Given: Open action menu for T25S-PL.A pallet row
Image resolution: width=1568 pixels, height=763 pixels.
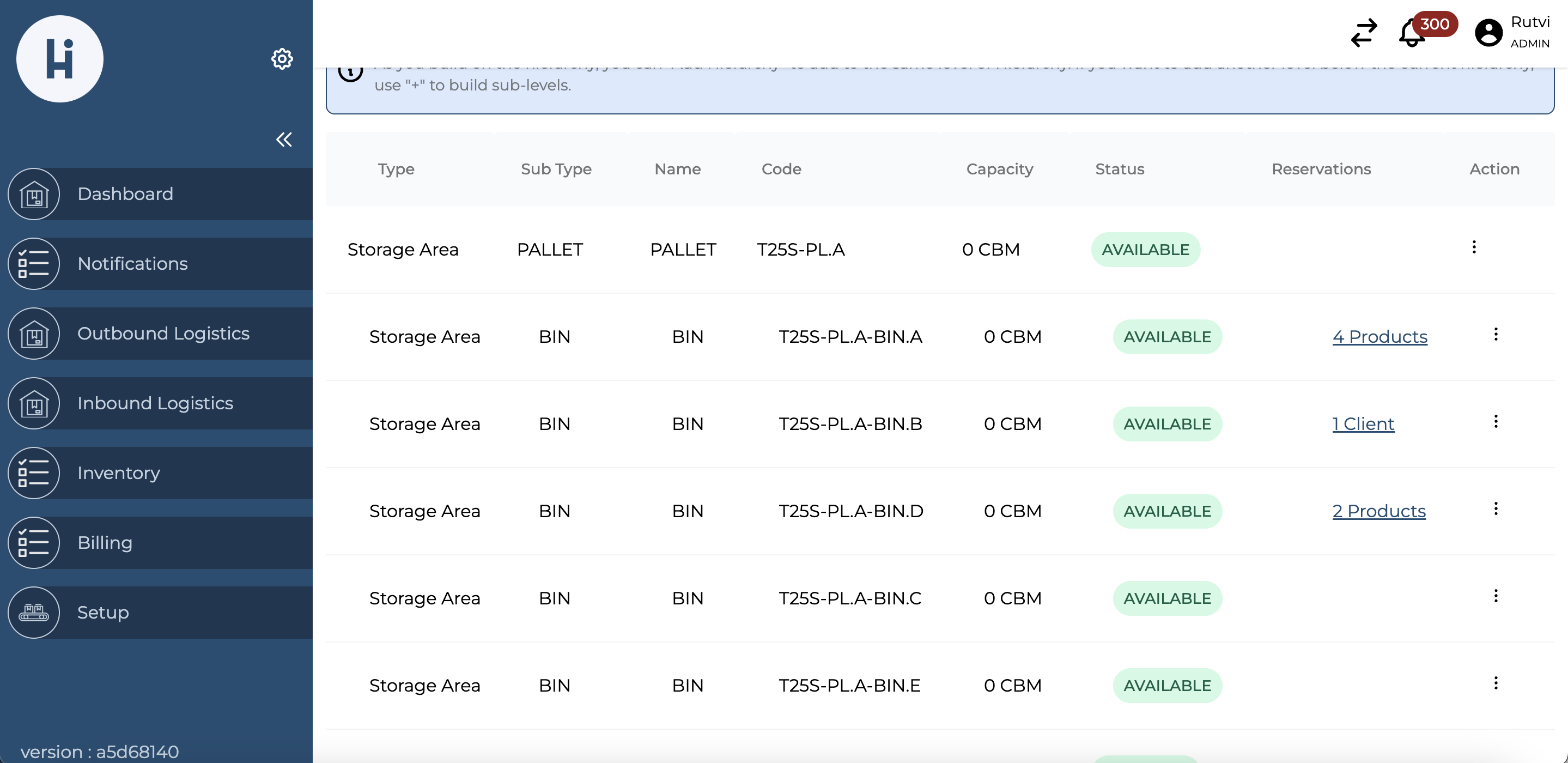Looking at the screenshot, I should pyautogui.click(x=1475, y=247).
